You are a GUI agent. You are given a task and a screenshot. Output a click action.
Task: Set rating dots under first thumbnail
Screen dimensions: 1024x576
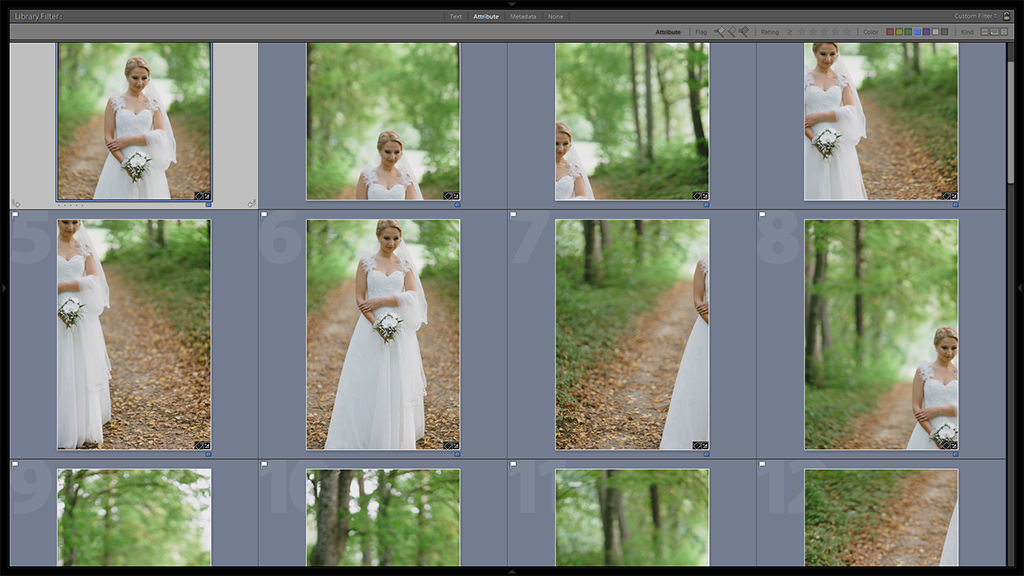[71, 205]
